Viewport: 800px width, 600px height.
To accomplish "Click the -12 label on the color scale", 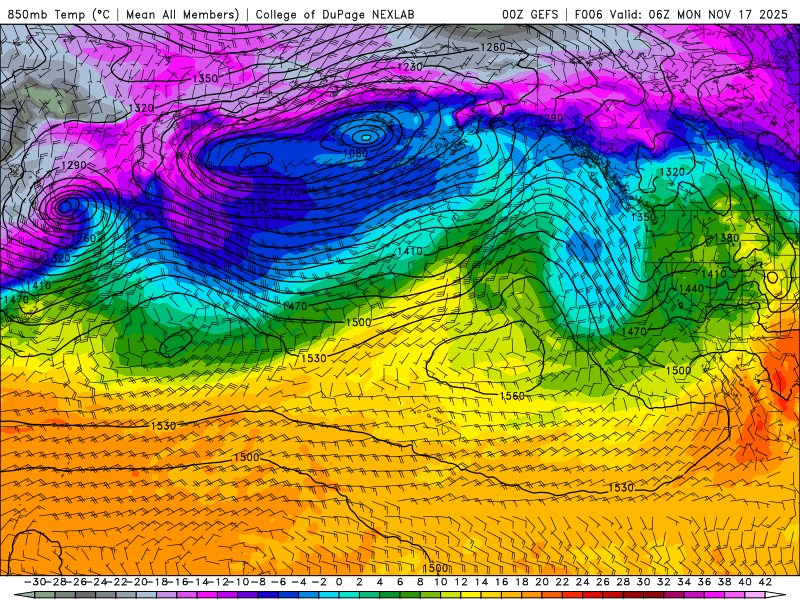I will pos(218,582).
